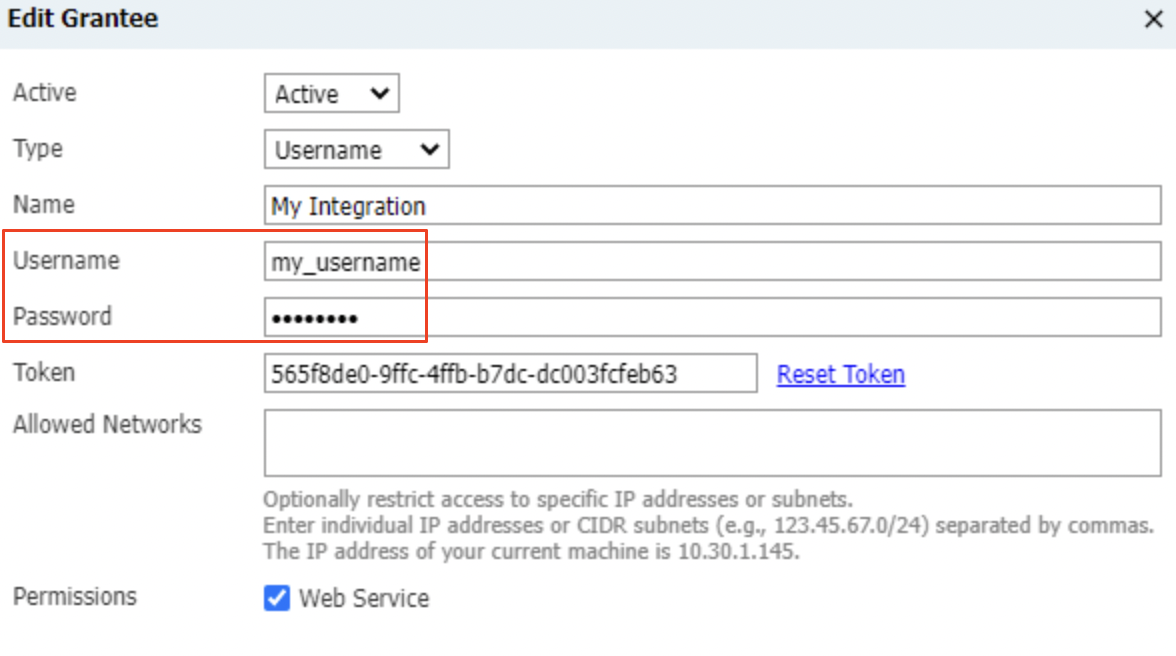Click the Name field containing My Integration
The image size is (1176, 656).
711,206
